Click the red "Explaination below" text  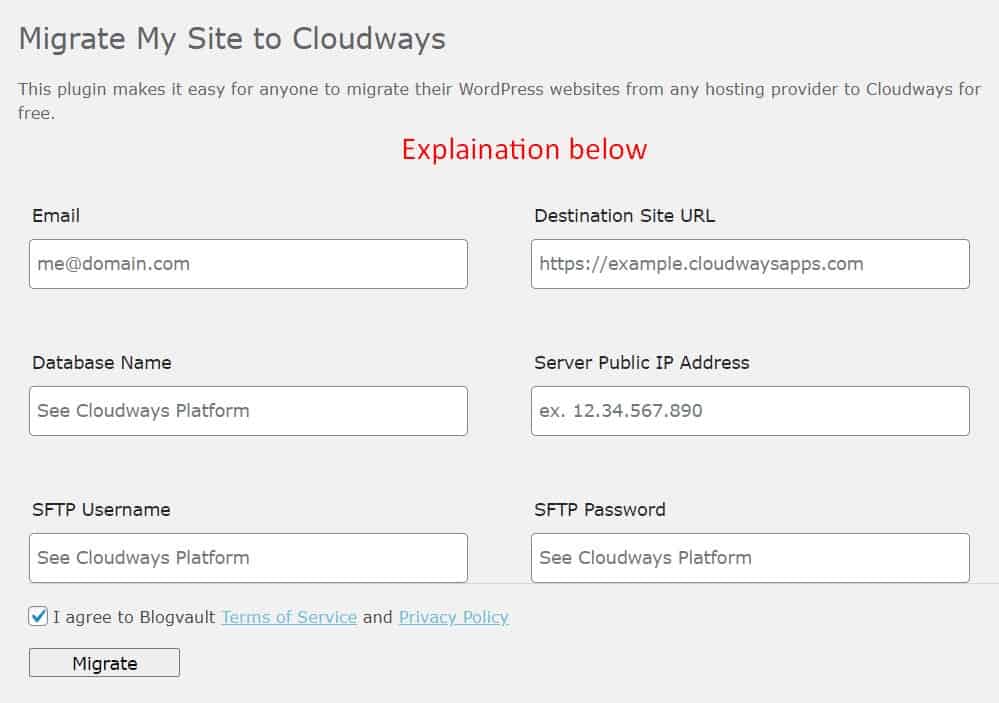pos(524,150)
